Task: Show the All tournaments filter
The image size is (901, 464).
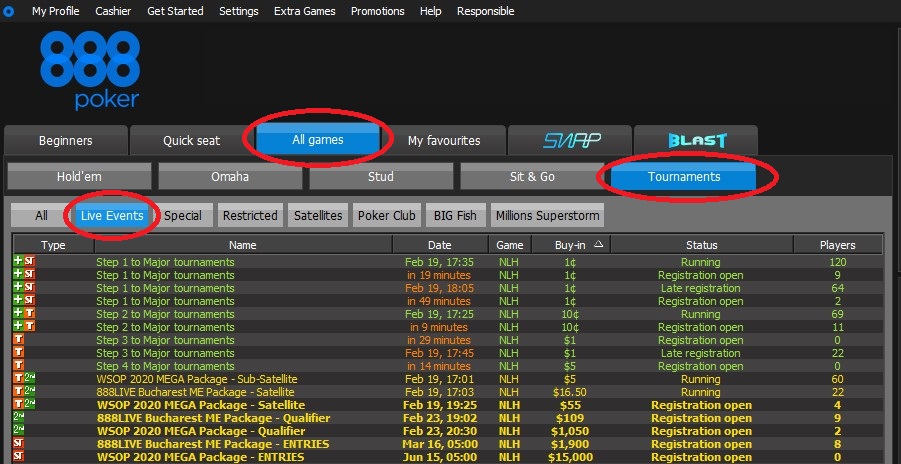Action: [x=41, y=216]
